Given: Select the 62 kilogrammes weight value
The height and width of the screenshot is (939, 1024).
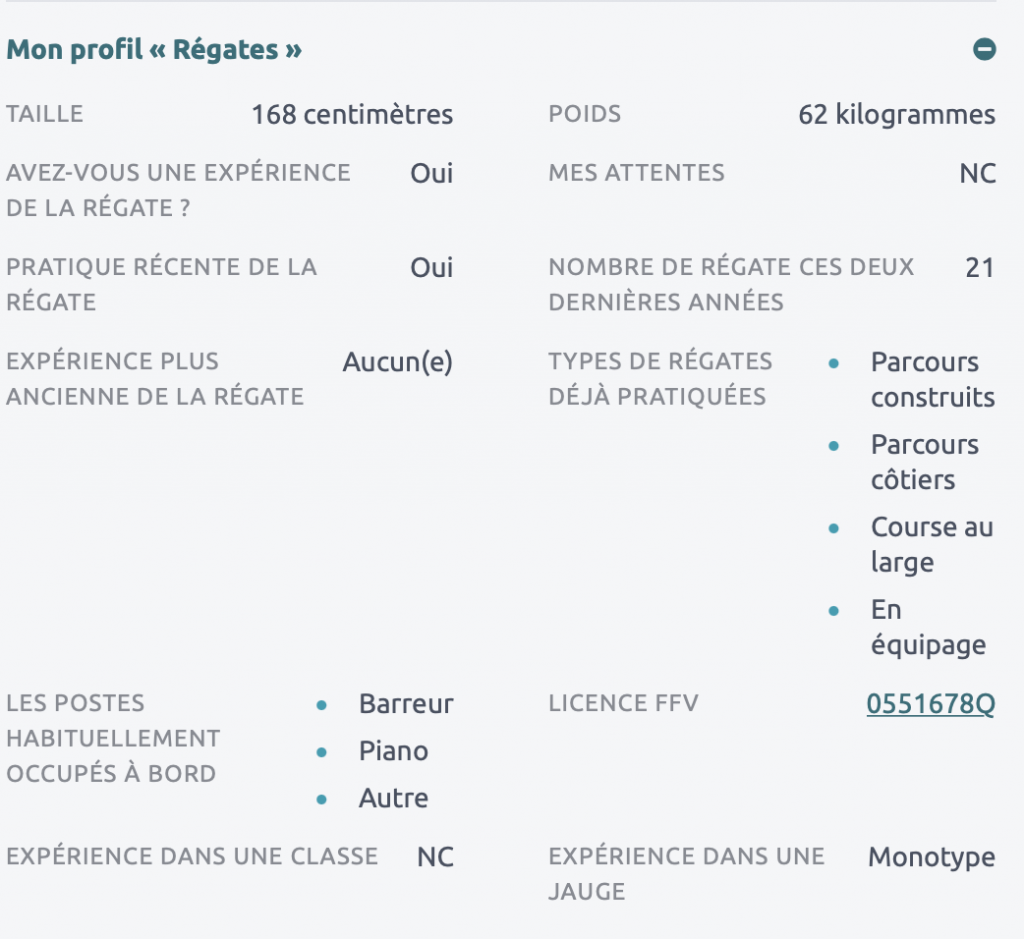Looking at the screenshot, I should [x=896, y=115].
